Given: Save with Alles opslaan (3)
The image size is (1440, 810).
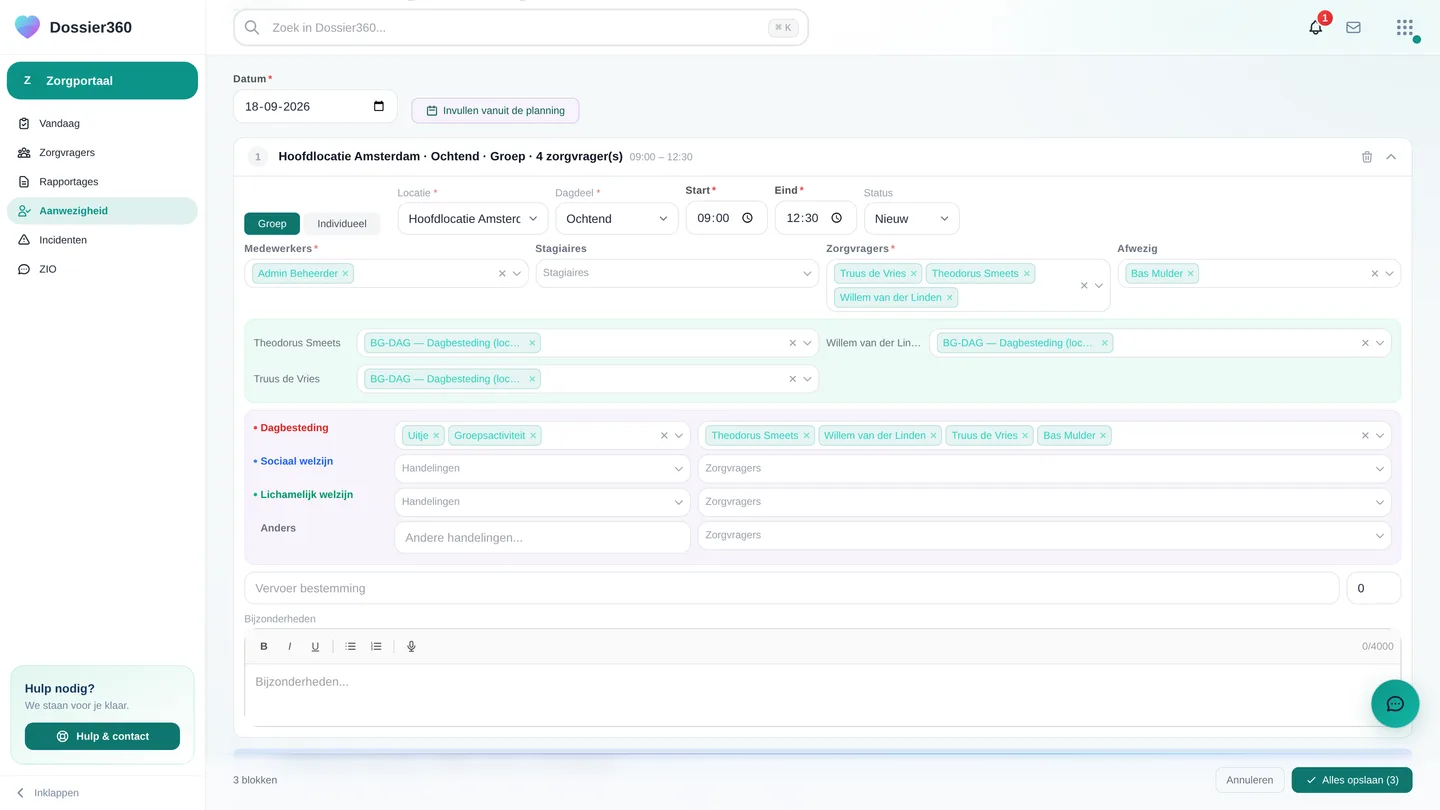Looking at the screenshot, I should [x=1352, y=780].
